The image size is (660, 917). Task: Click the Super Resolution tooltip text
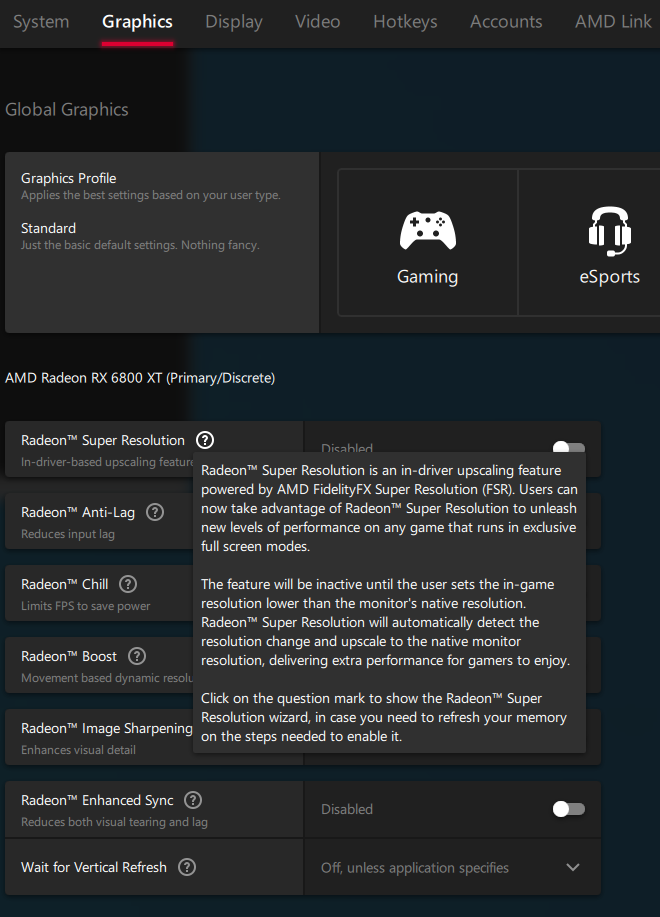click(x=389, y=603)
